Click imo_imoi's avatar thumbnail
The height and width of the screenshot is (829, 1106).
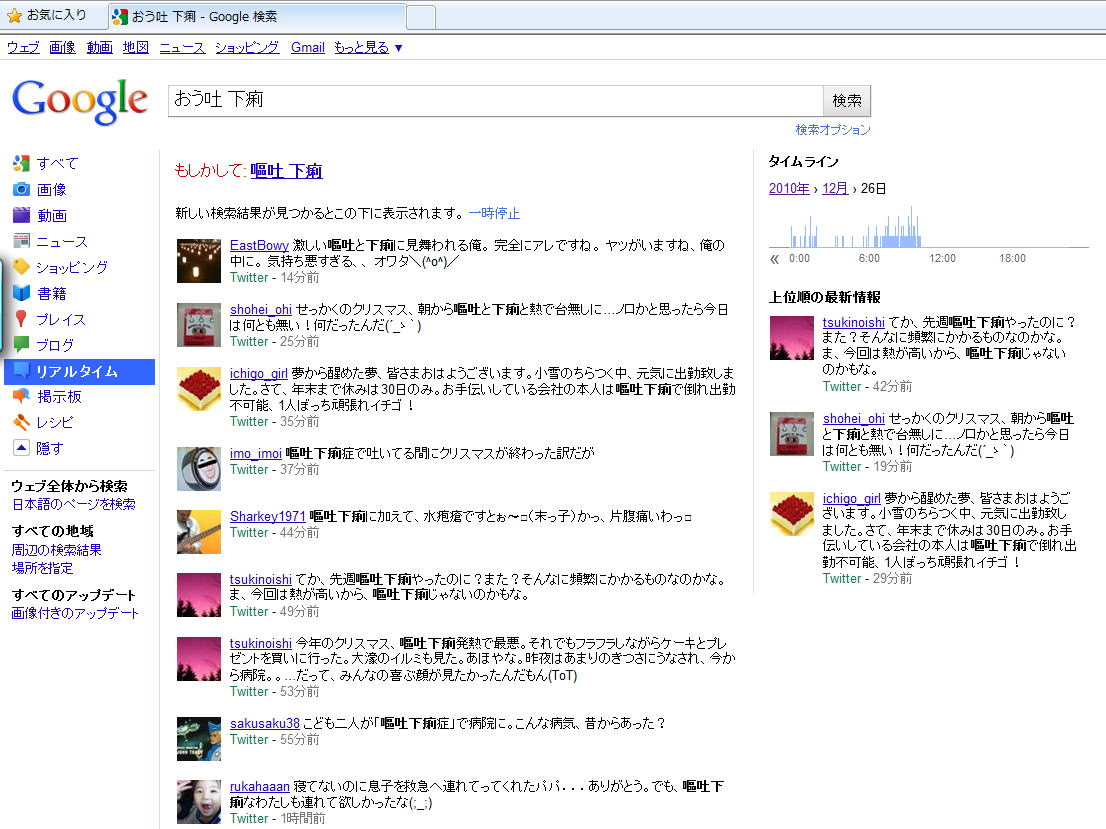[x=199, y=468]
